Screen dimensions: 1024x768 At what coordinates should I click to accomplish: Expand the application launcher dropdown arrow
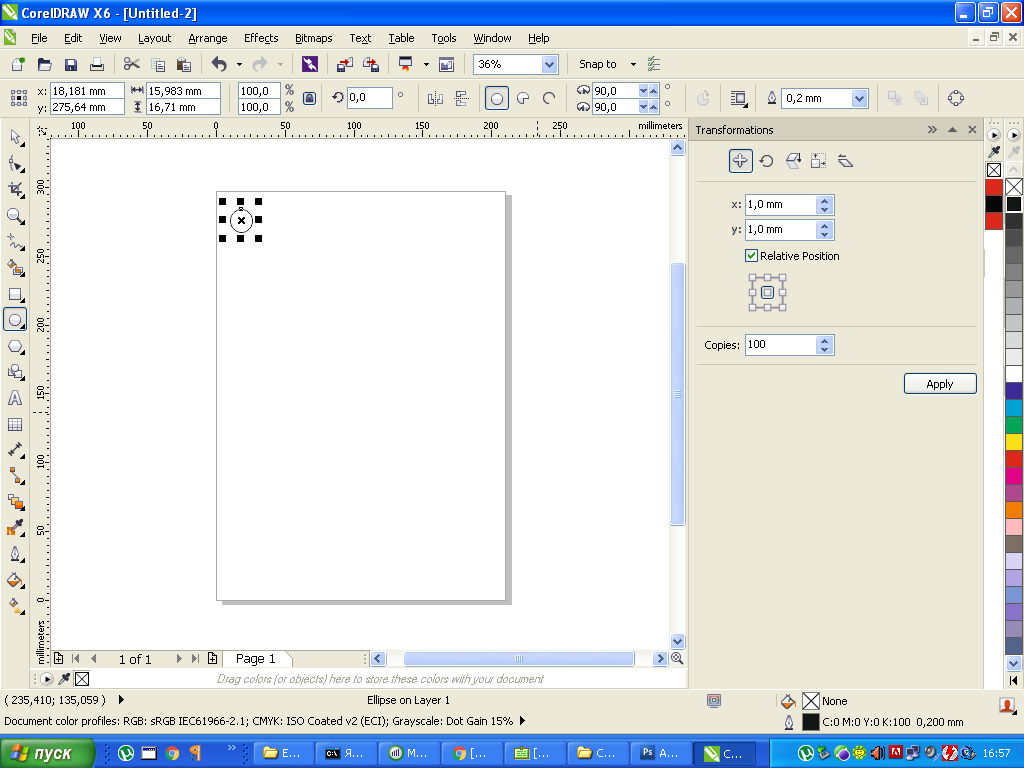point(426,64)
